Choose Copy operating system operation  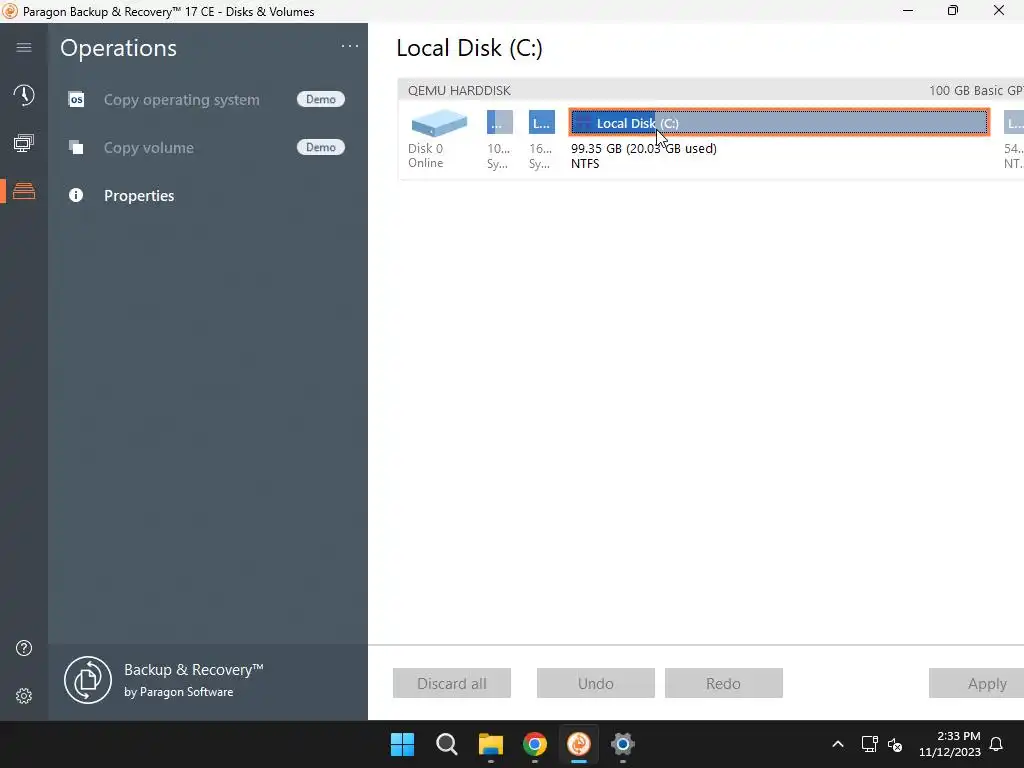[x=182, y=100]
